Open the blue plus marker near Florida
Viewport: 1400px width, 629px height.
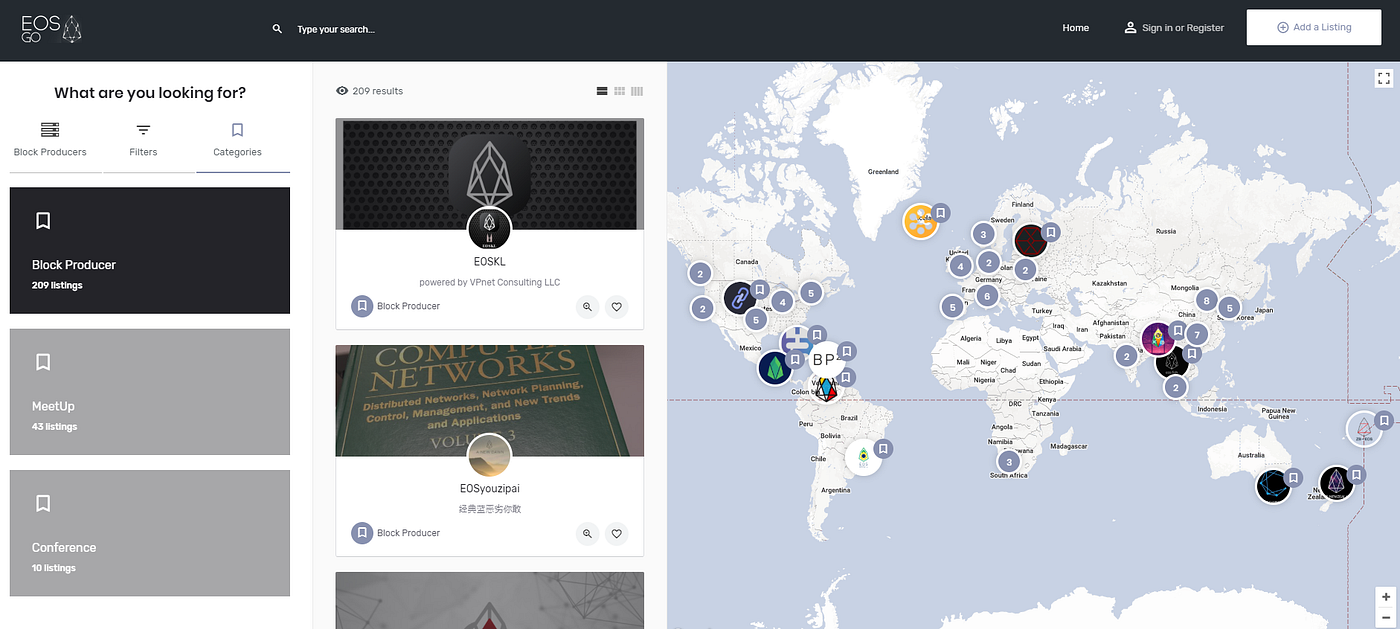click(x=796, y=342)
